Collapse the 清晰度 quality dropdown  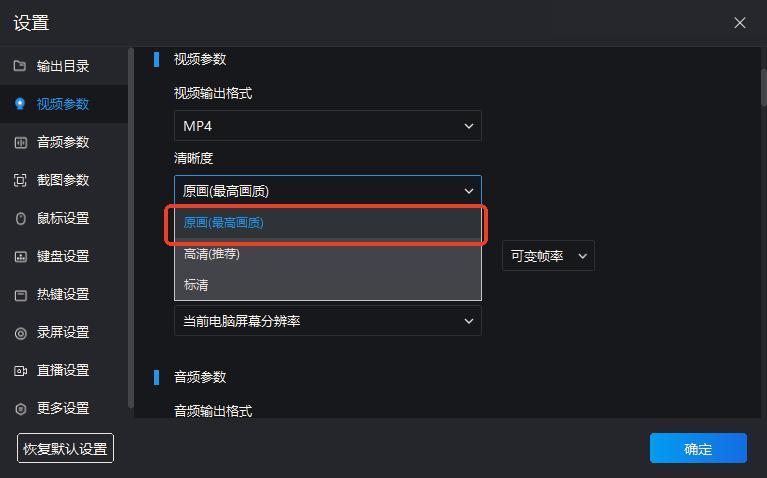point(327,191)
